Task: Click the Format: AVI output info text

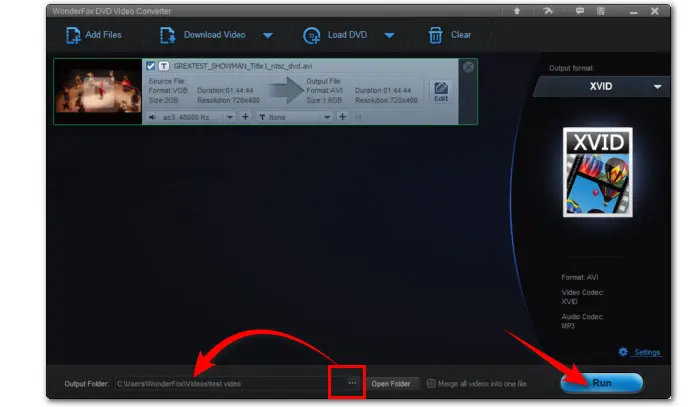Action: tap(579, 277)
